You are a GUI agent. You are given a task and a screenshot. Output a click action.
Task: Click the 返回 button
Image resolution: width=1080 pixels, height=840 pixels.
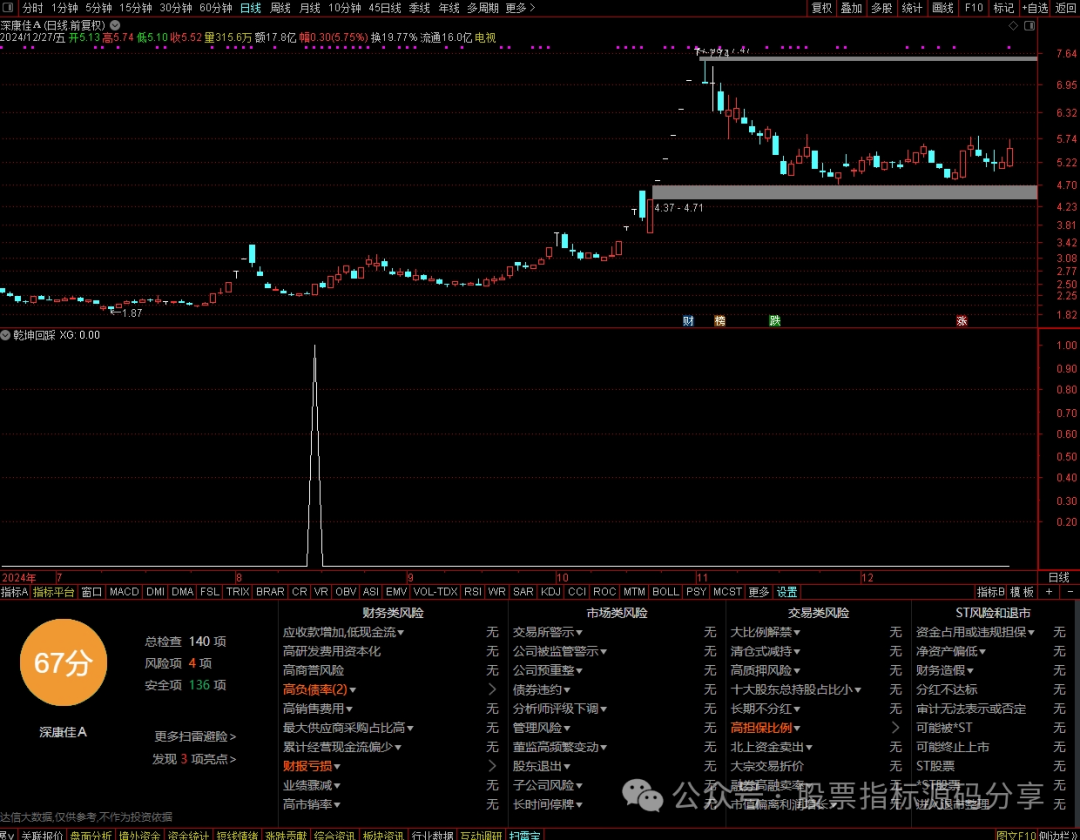(x=1066, y=8)
